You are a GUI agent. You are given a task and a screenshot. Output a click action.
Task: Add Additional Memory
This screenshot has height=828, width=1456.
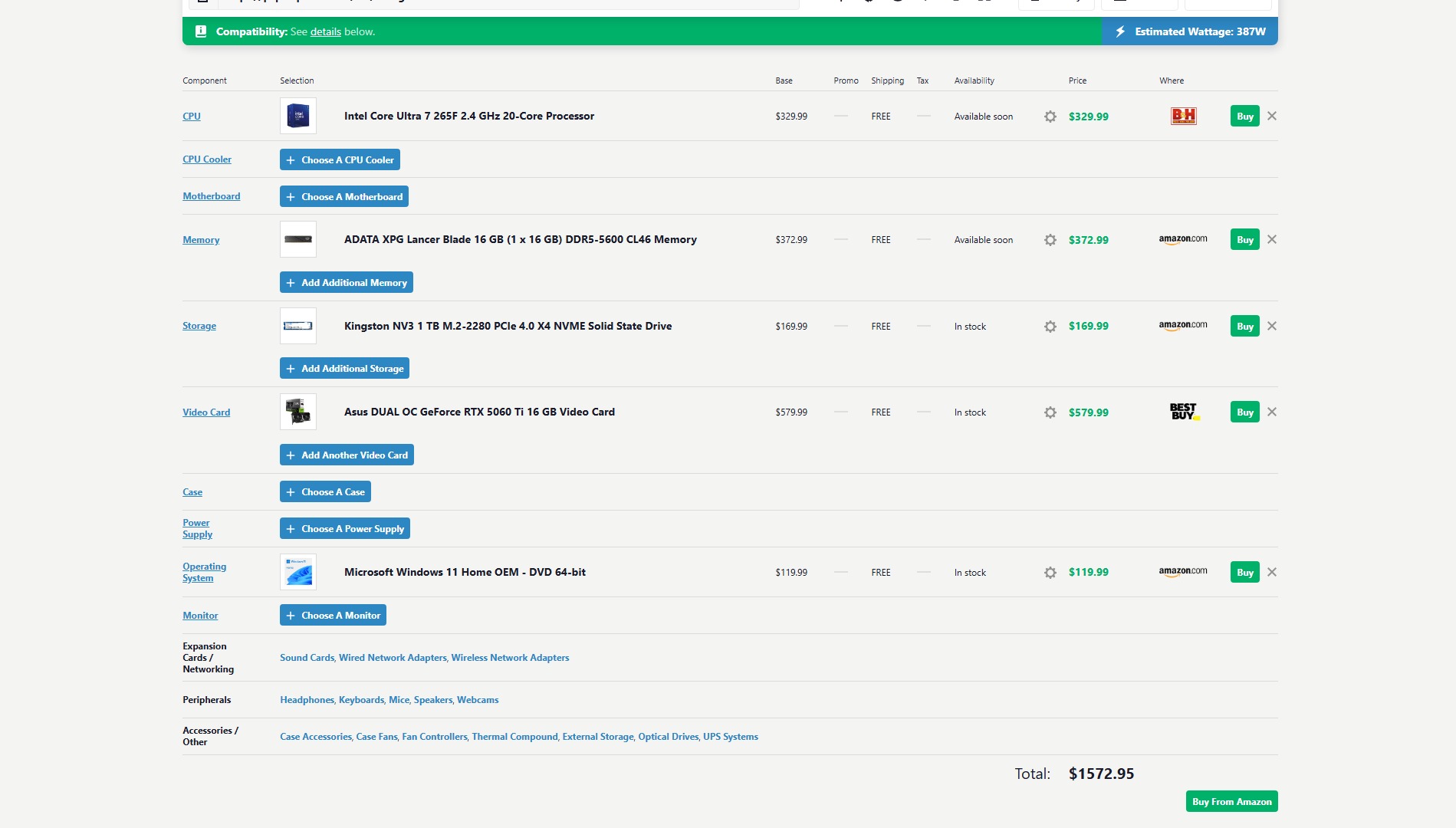click(x=347, y=282)
